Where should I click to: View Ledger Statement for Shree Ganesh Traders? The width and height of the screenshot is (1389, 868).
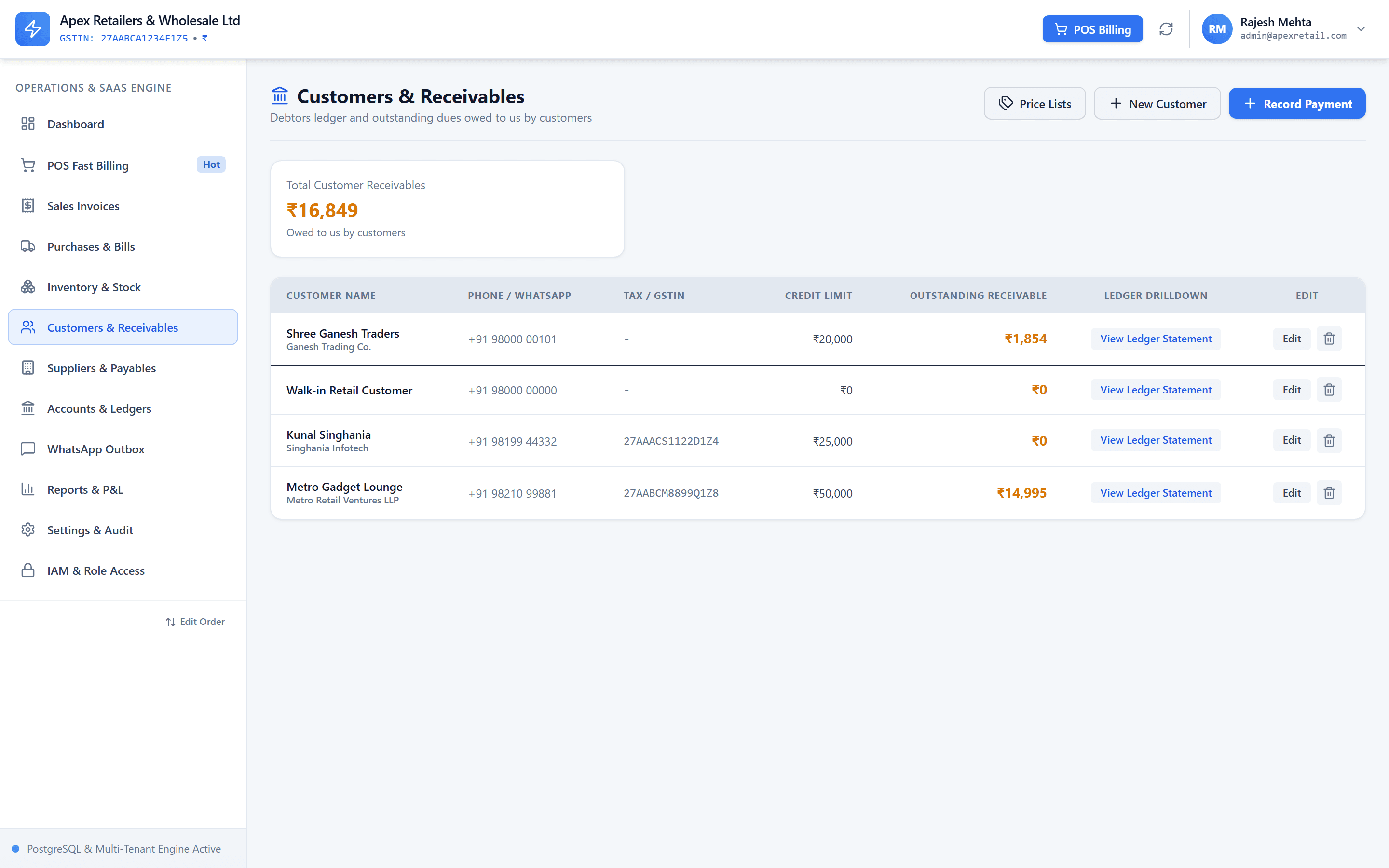(1156, 339)
